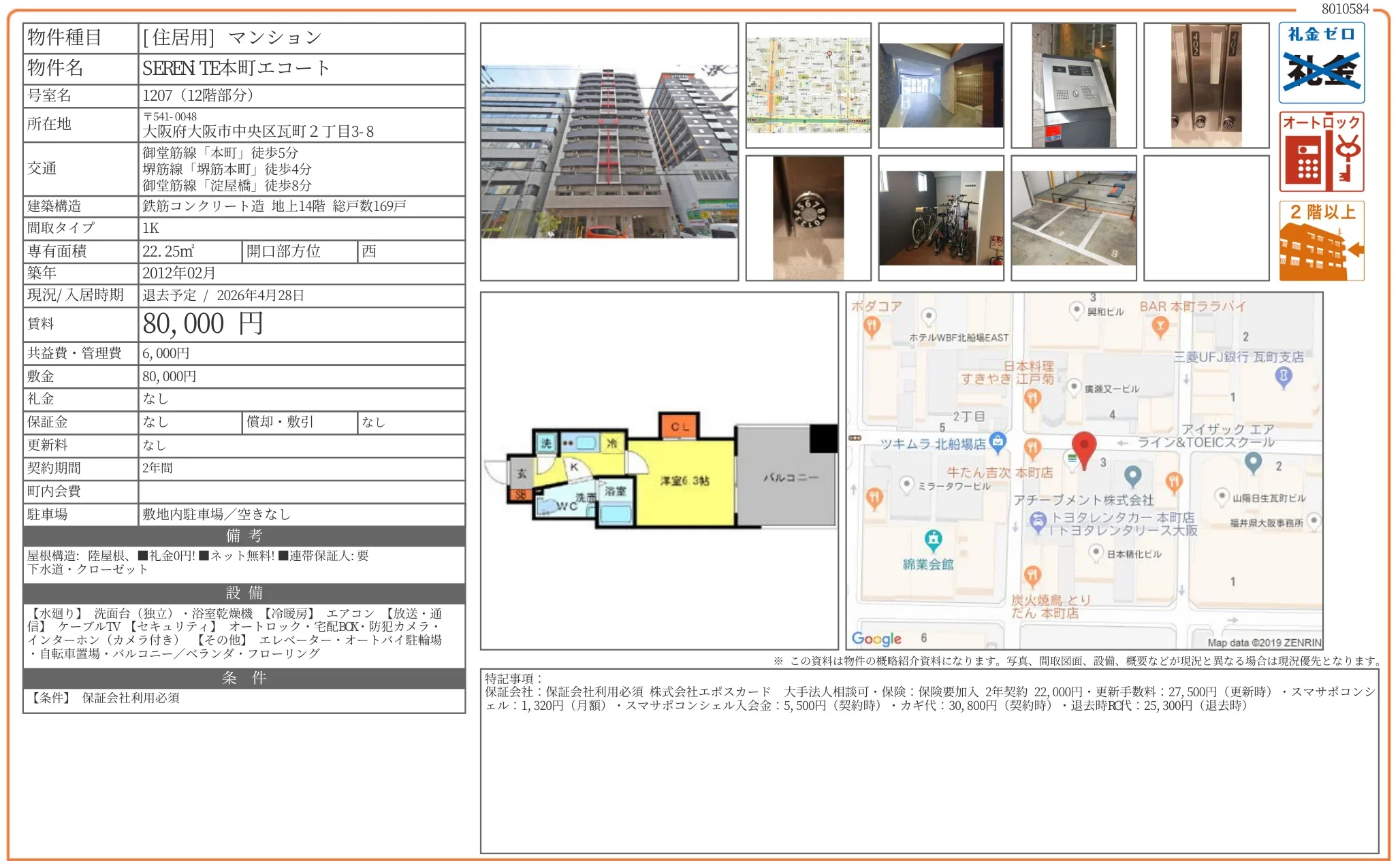Image resolution: width=1400 pixels, height=861 pixels.
Task: Click the 特記事項 notes text box
Action: point(929,760)
